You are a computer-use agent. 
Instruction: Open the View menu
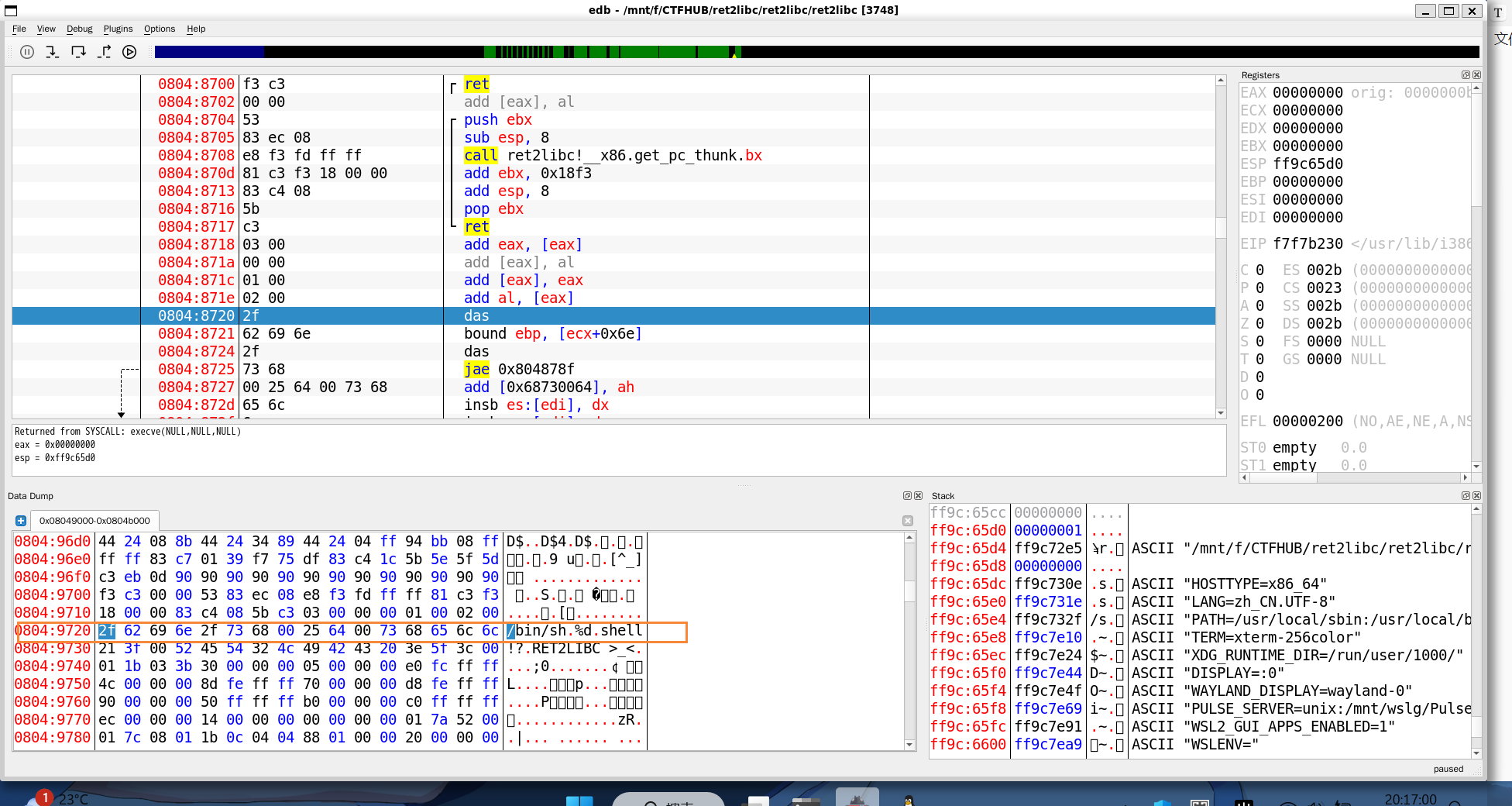click(x=46, y=29)
